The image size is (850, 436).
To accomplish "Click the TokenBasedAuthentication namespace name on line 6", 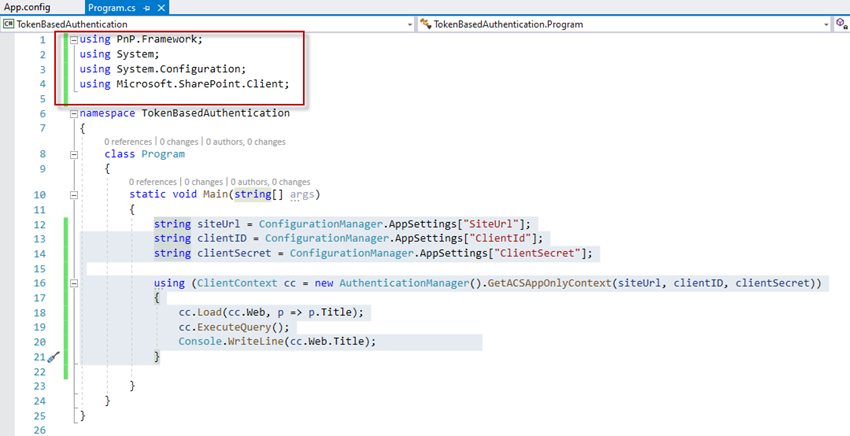I will 216,113.
